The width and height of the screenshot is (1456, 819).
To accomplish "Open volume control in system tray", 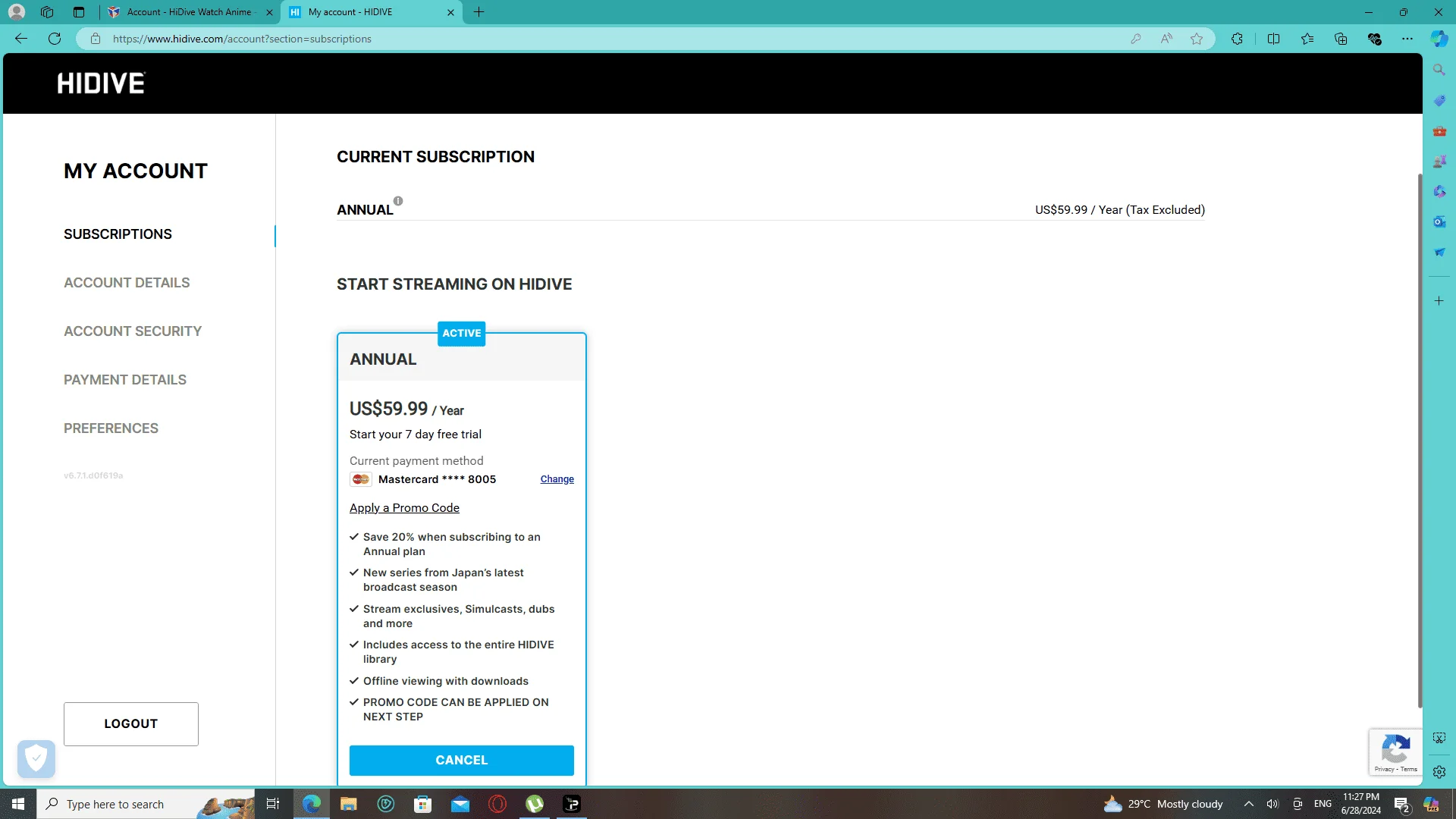I will click(x=1272, y=804).
